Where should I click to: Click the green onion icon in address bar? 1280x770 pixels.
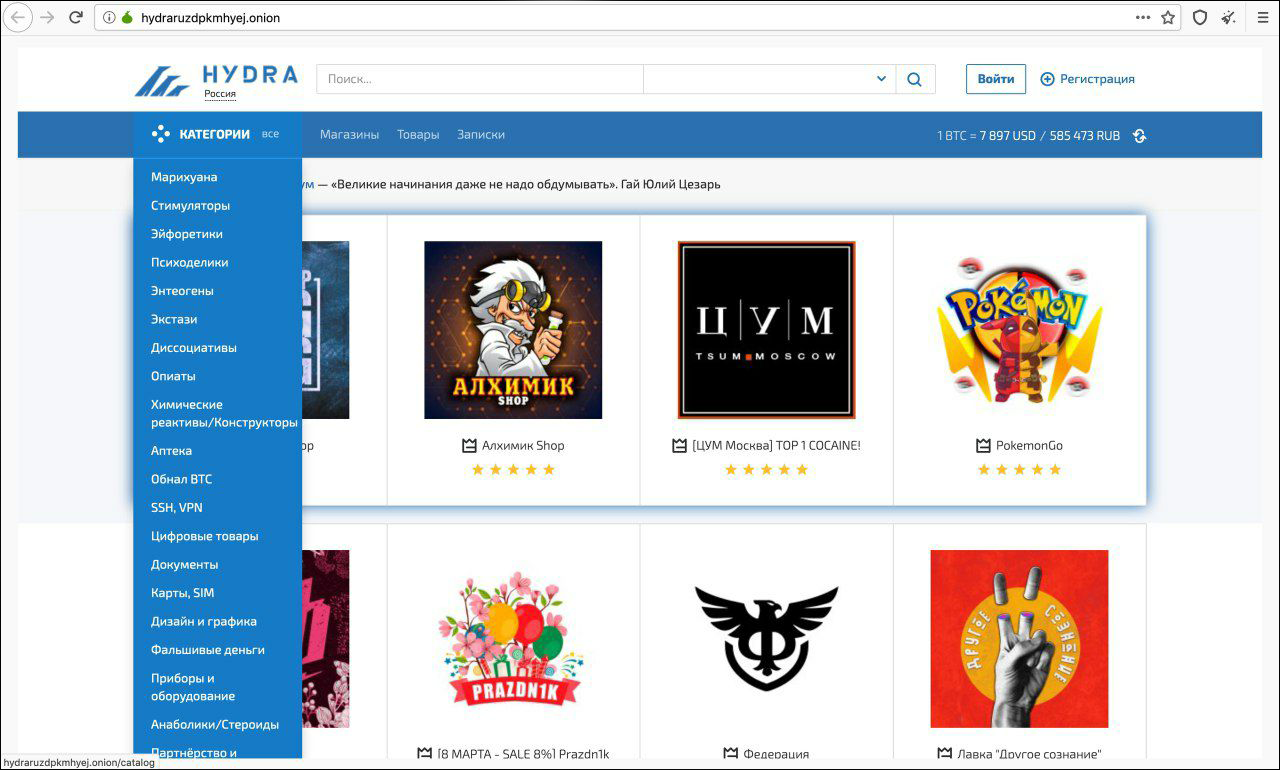[127, 18]
